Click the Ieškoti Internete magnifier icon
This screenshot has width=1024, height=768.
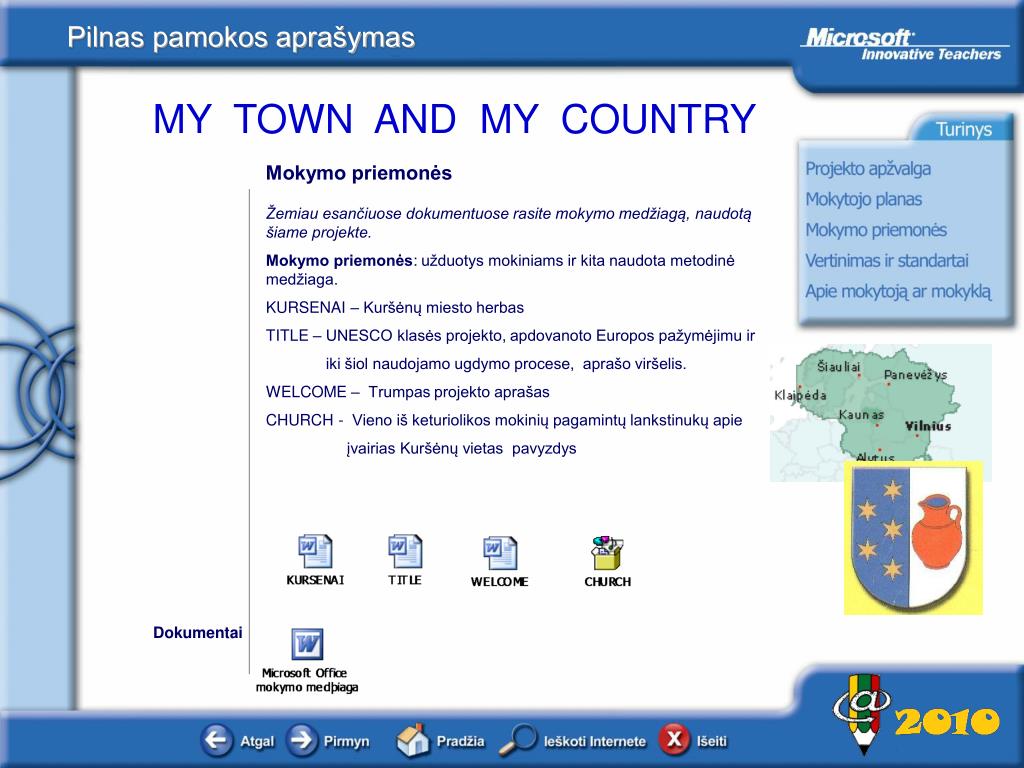[518, 739]
